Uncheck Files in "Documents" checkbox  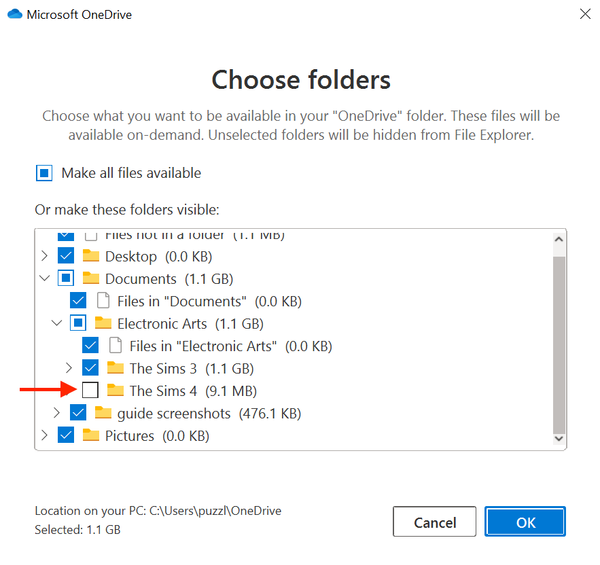[78, 301]
